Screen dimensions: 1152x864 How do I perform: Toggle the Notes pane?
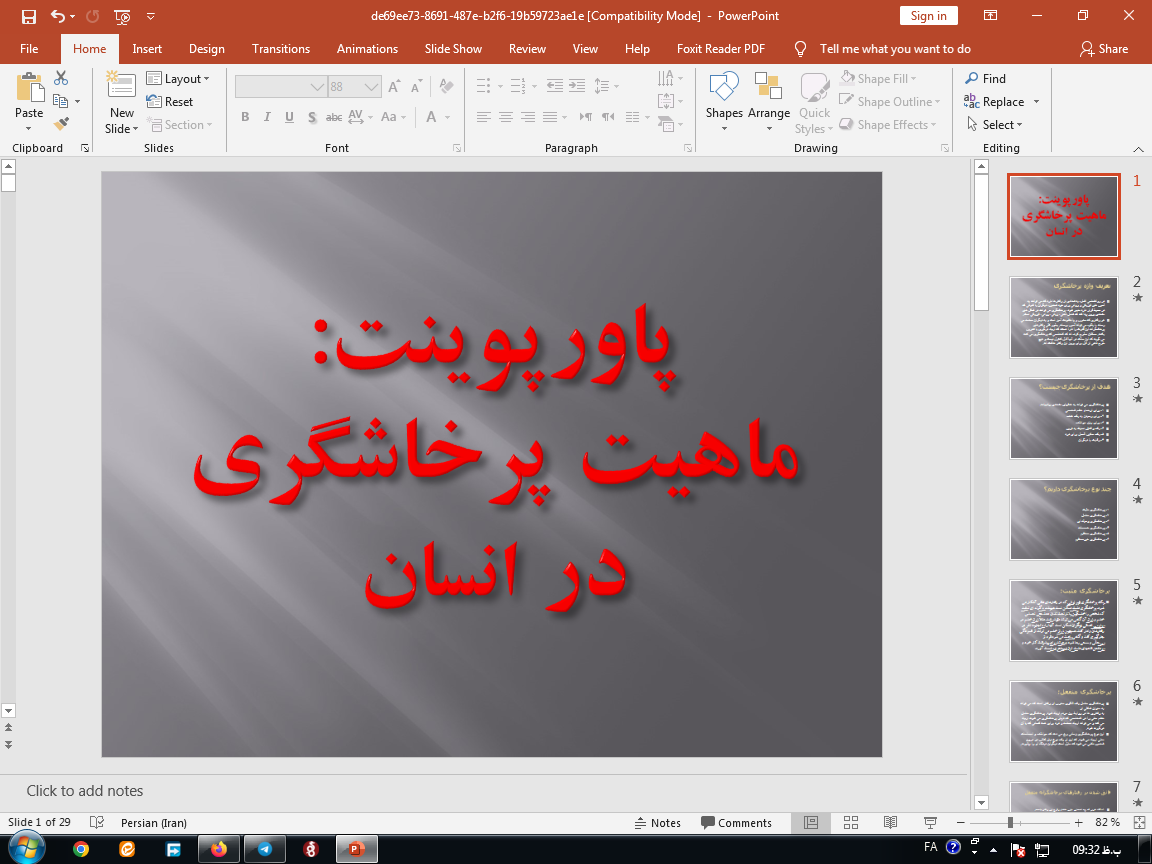point(658,823)
